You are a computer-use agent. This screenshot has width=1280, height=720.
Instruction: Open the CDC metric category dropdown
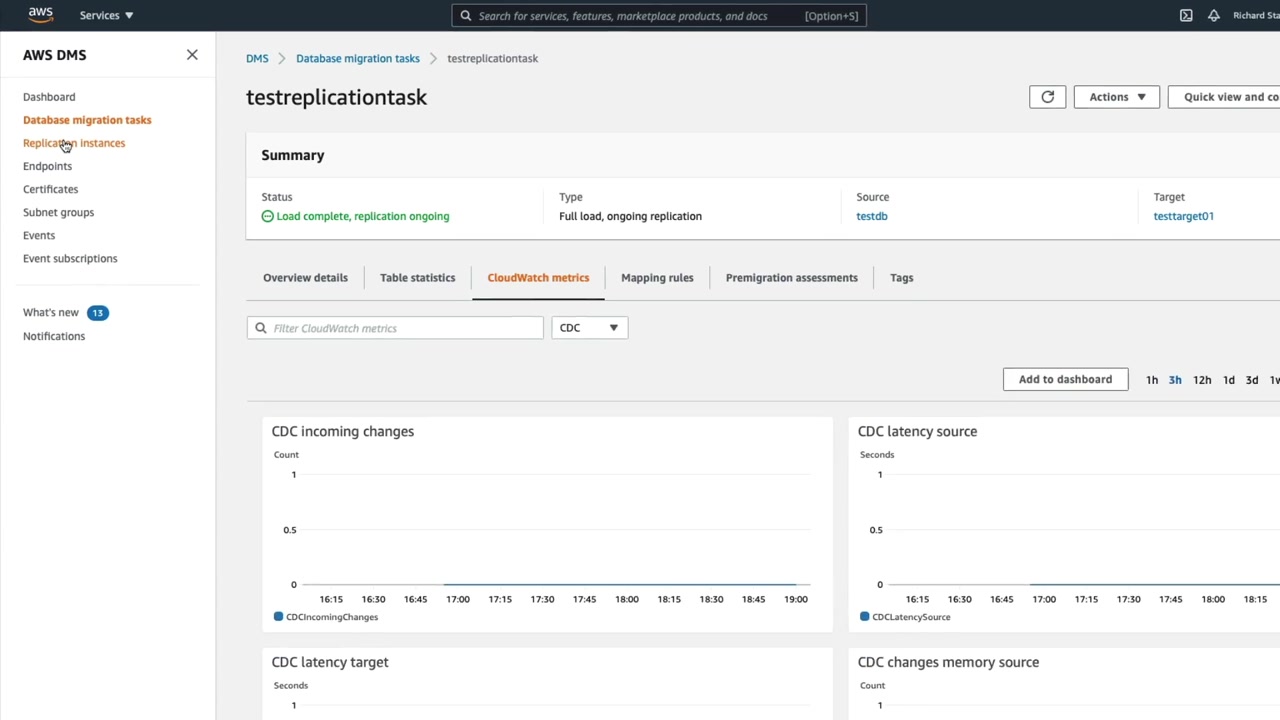pos(589,328)
